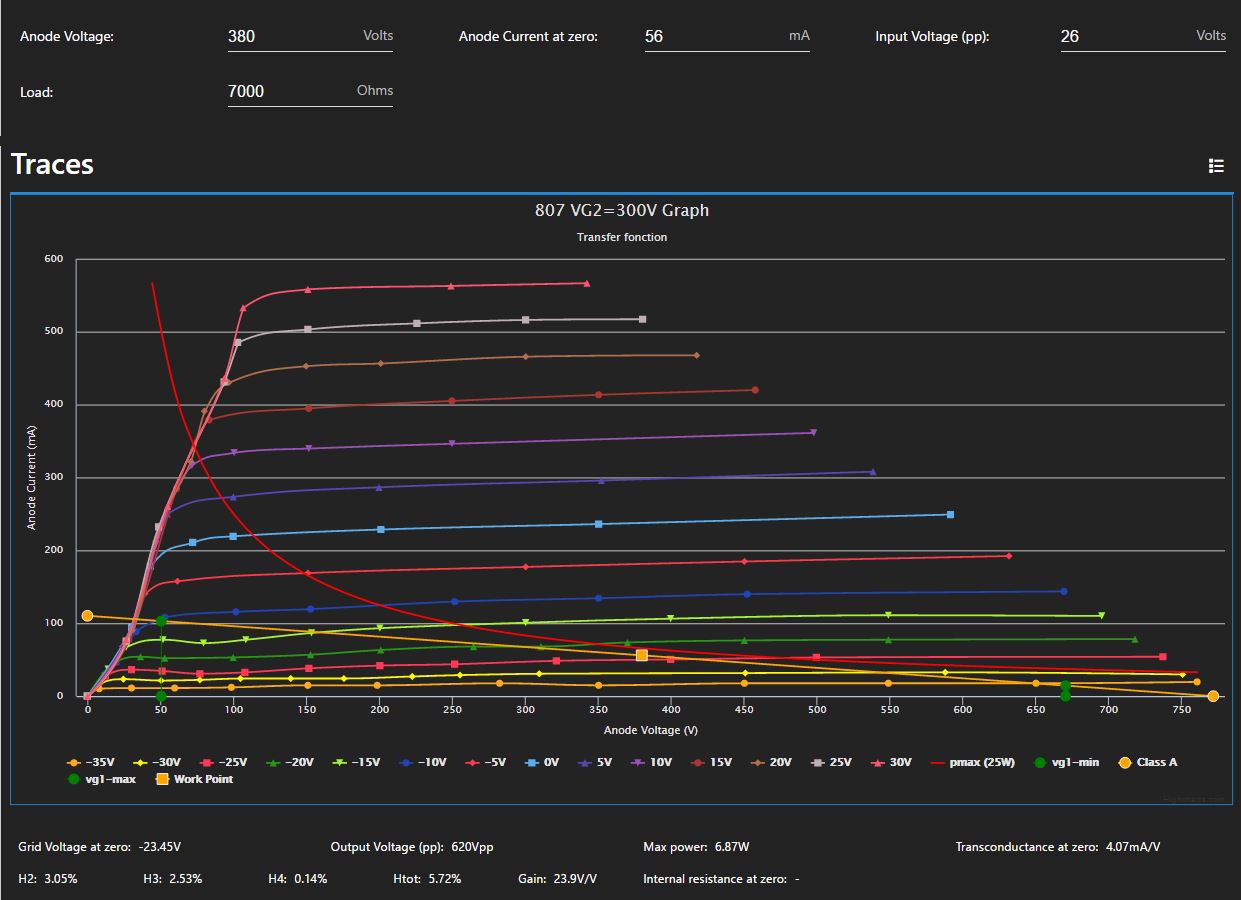Click the 'Transfer fonction' subtitle
Viewport: 1241px width, 900px height.
pyautogui.click(x=622, y=237)
